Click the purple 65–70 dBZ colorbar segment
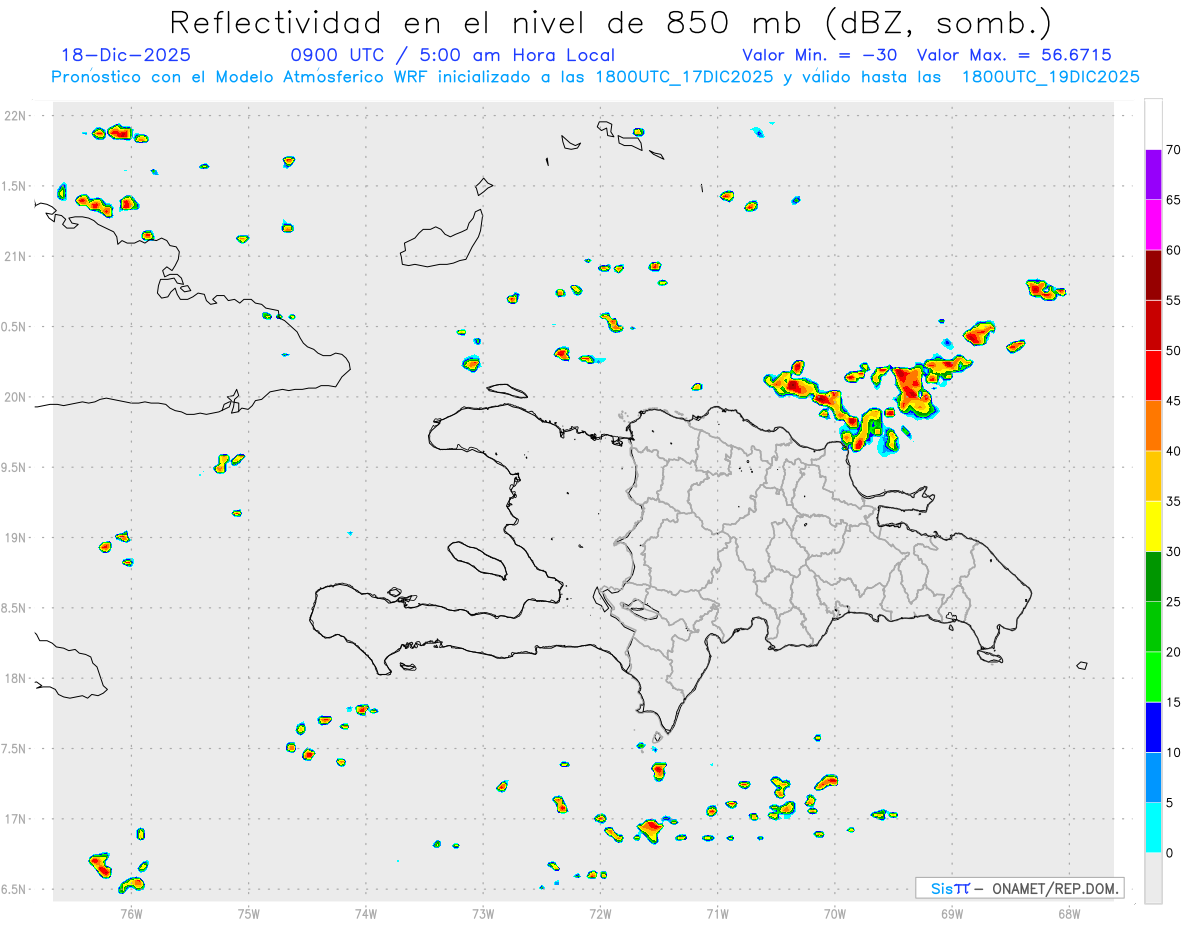The height and width of the screenshot is (927, 1200). pos(1153,175)
